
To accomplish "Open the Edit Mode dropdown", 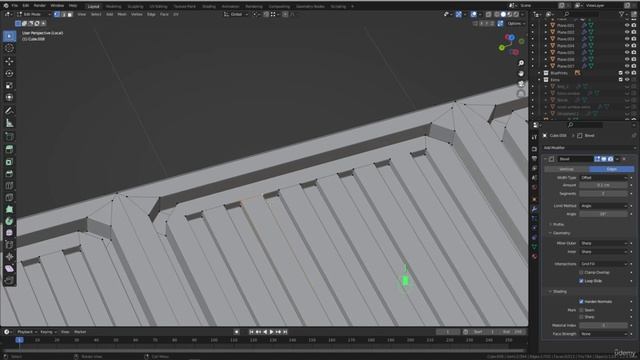I will point(34,14).
